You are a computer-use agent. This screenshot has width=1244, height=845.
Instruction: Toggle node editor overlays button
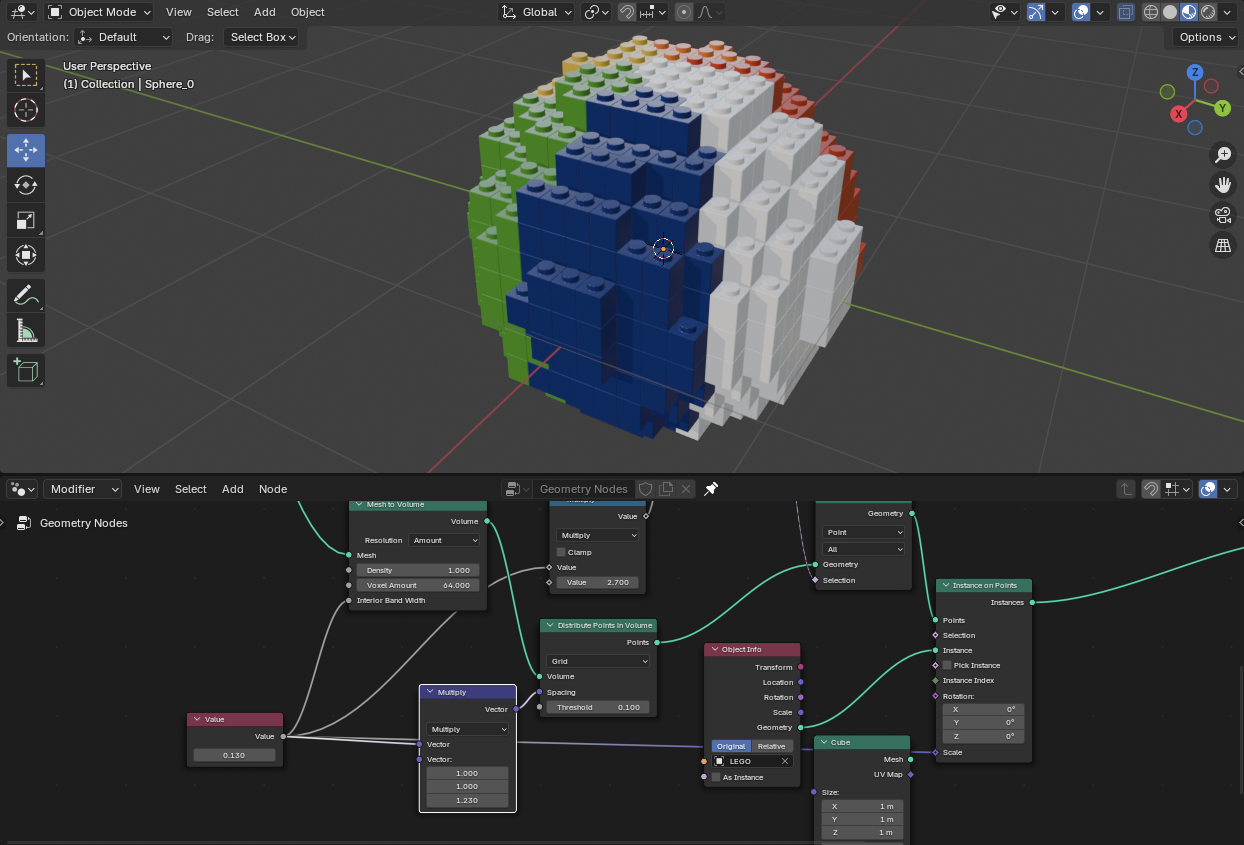[x=1208, y=489]
